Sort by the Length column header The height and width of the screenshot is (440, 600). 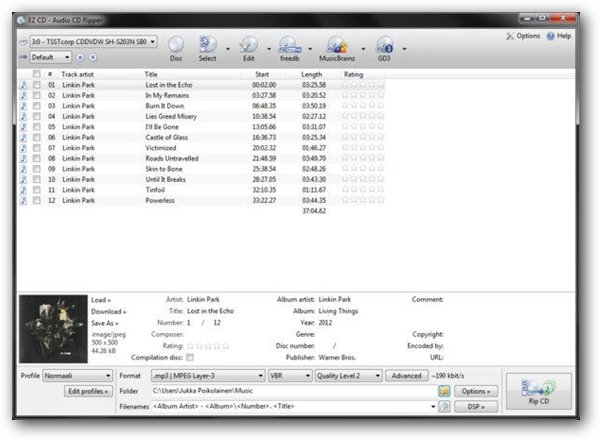point(311,74)
